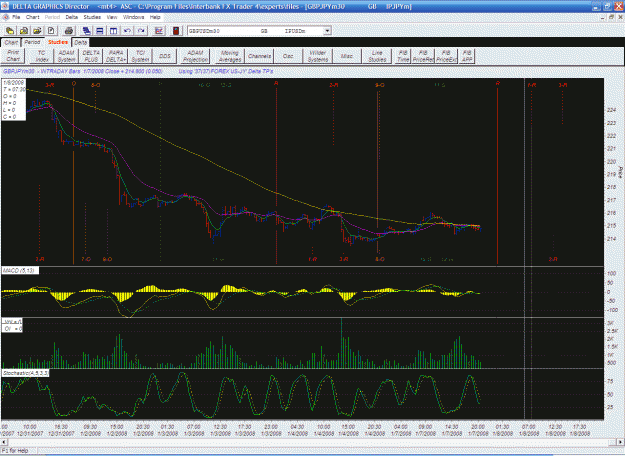Click the Channels button
Screen dimensions: 625x456
coord(259,56)
